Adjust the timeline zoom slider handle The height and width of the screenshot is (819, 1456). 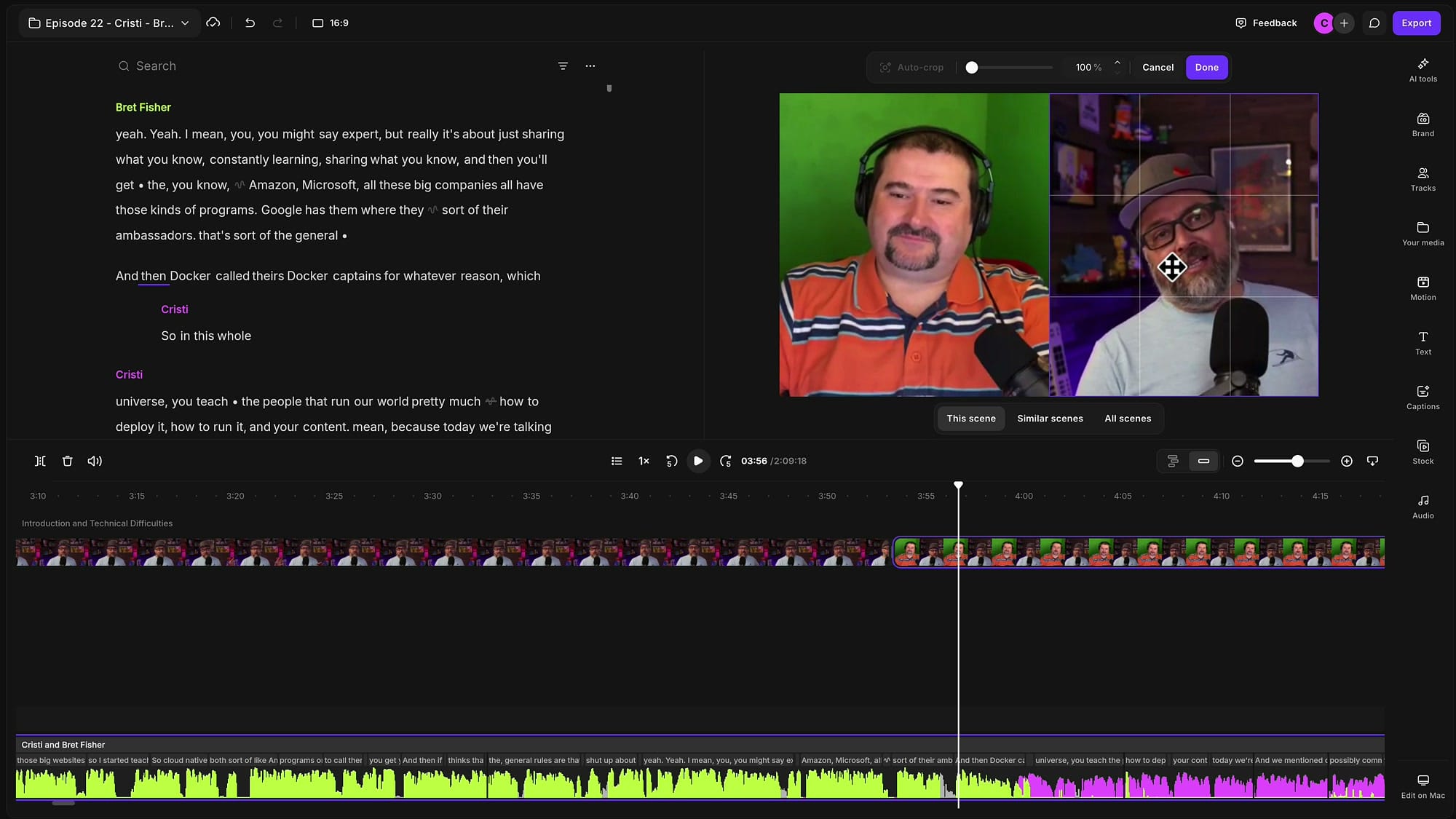1297,461
